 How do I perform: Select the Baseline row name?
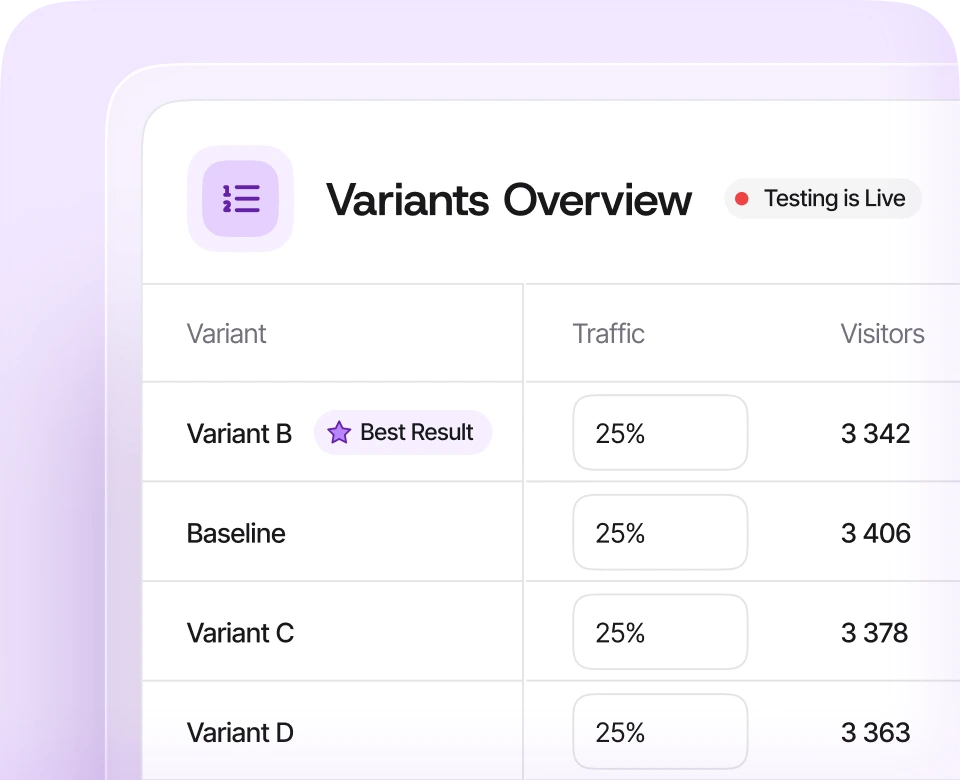click(236, 533)
